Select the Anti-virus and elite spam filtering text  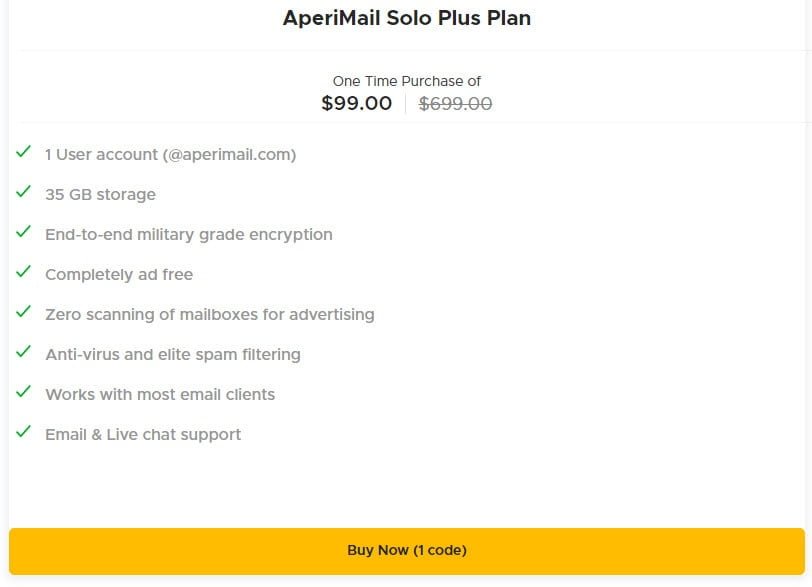pyautogui.click(x=172, y=354)
